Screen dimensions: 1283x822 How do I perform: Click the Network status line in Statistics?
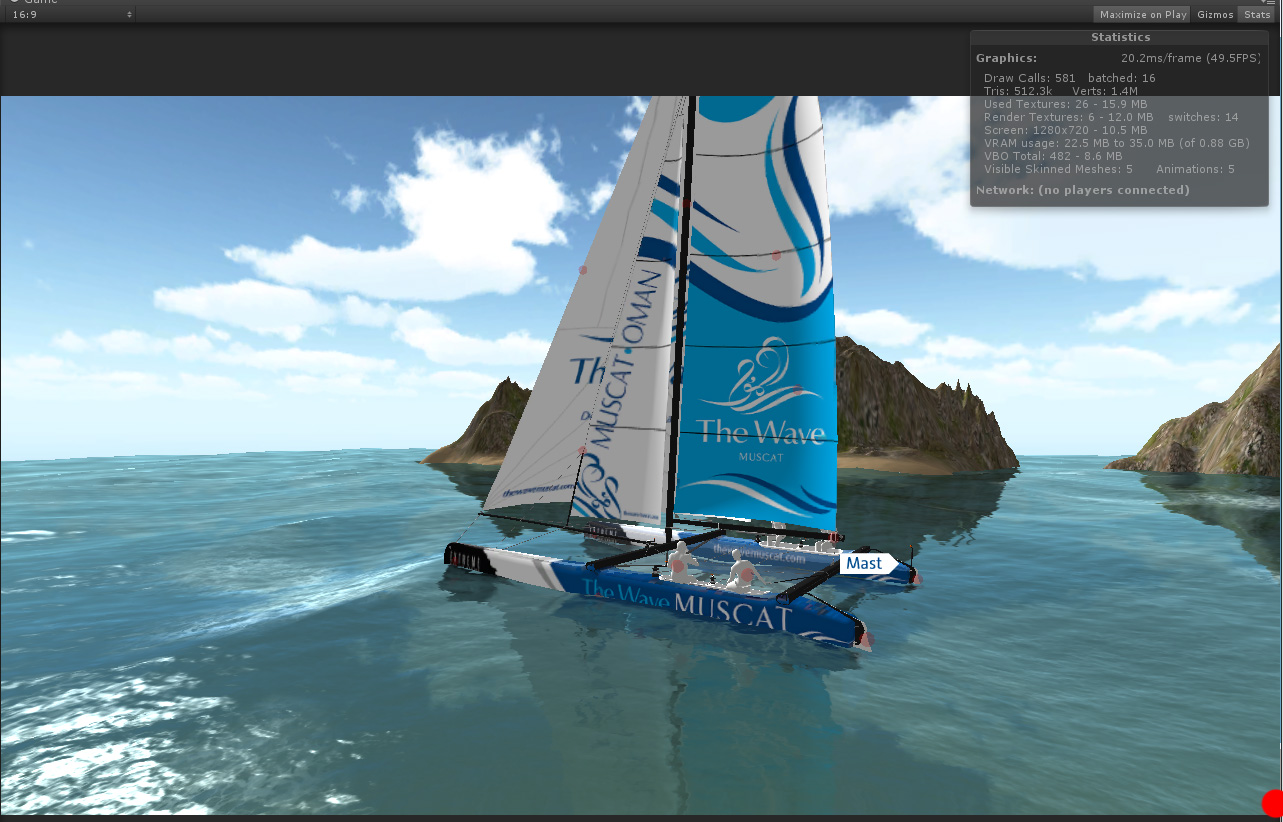1082,190
